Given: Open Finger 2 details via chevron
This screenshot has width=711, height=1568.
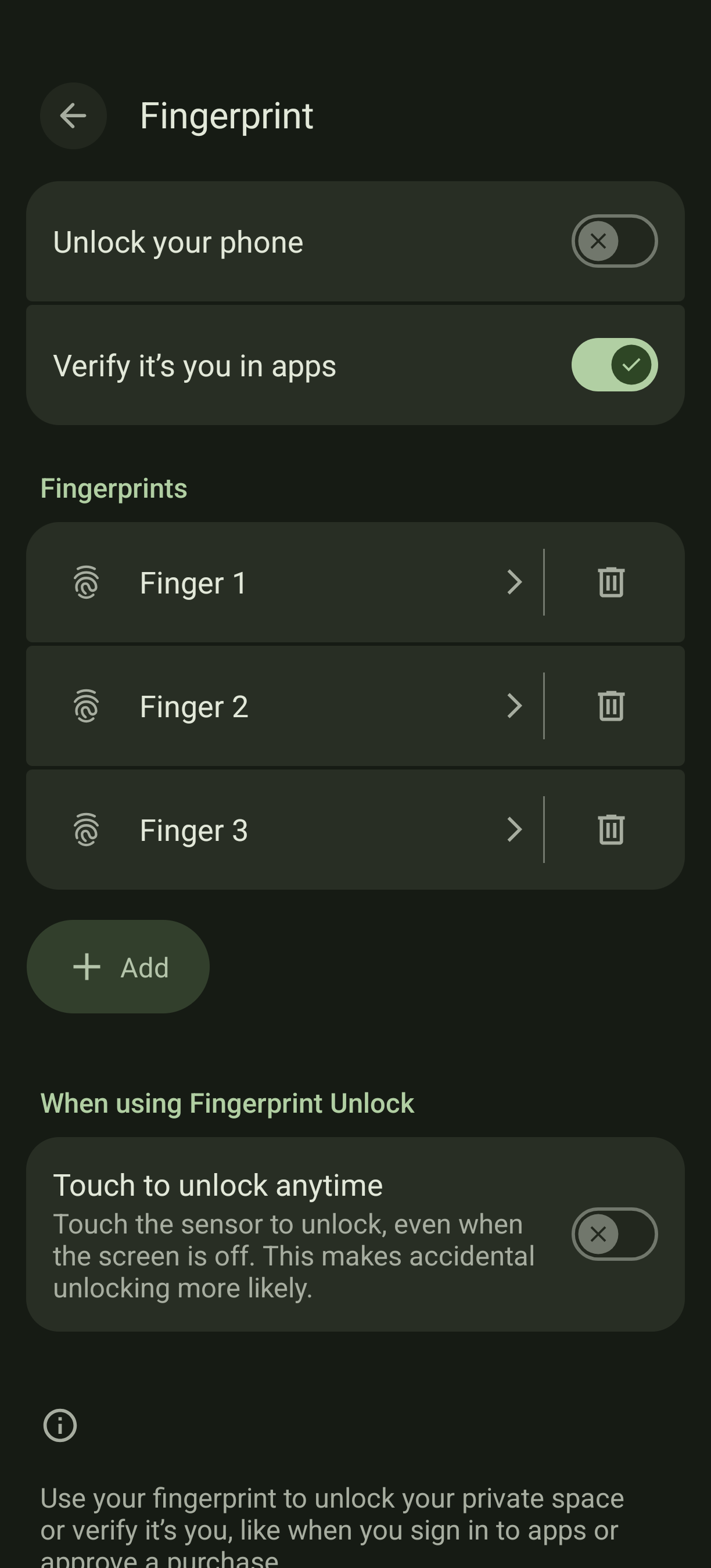Looking at the screenshot, I should 515,706.
